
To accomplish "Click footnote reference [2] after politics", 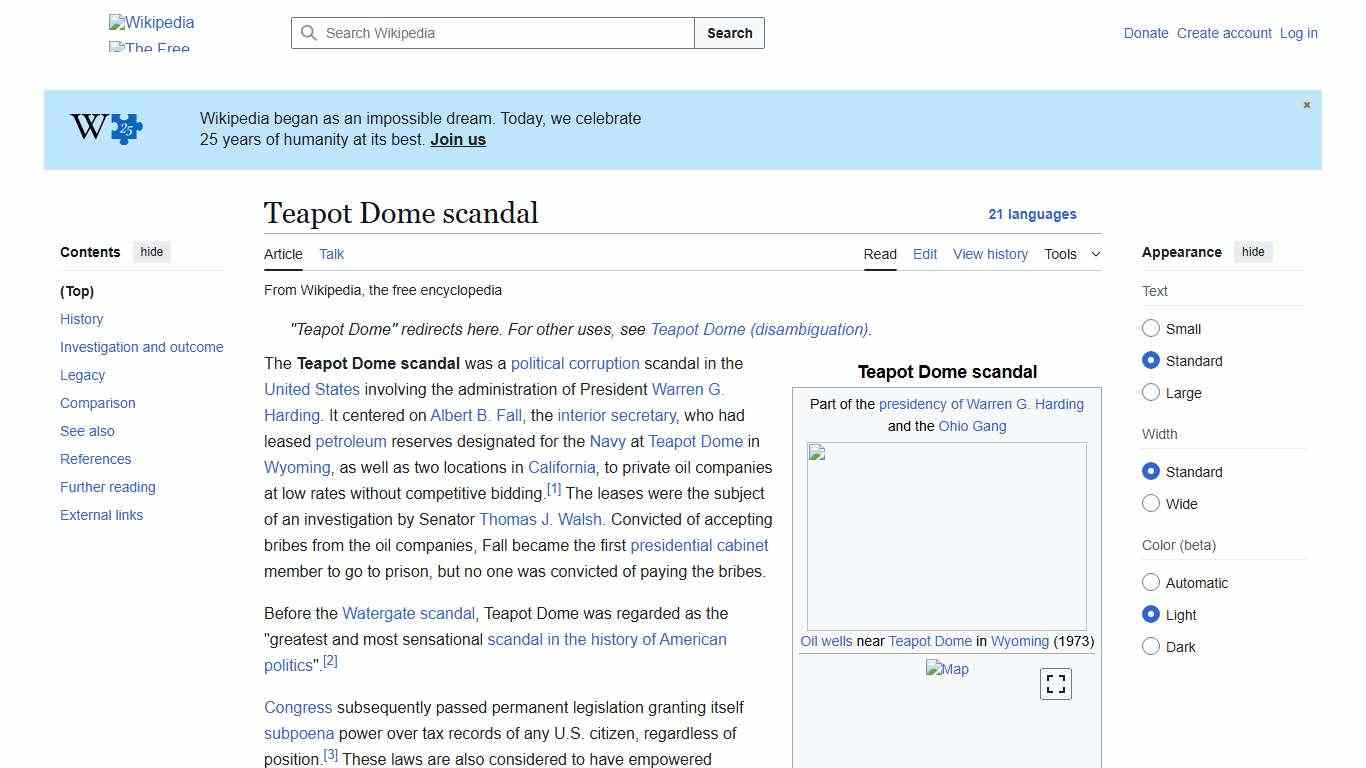I will pos(330,660).
